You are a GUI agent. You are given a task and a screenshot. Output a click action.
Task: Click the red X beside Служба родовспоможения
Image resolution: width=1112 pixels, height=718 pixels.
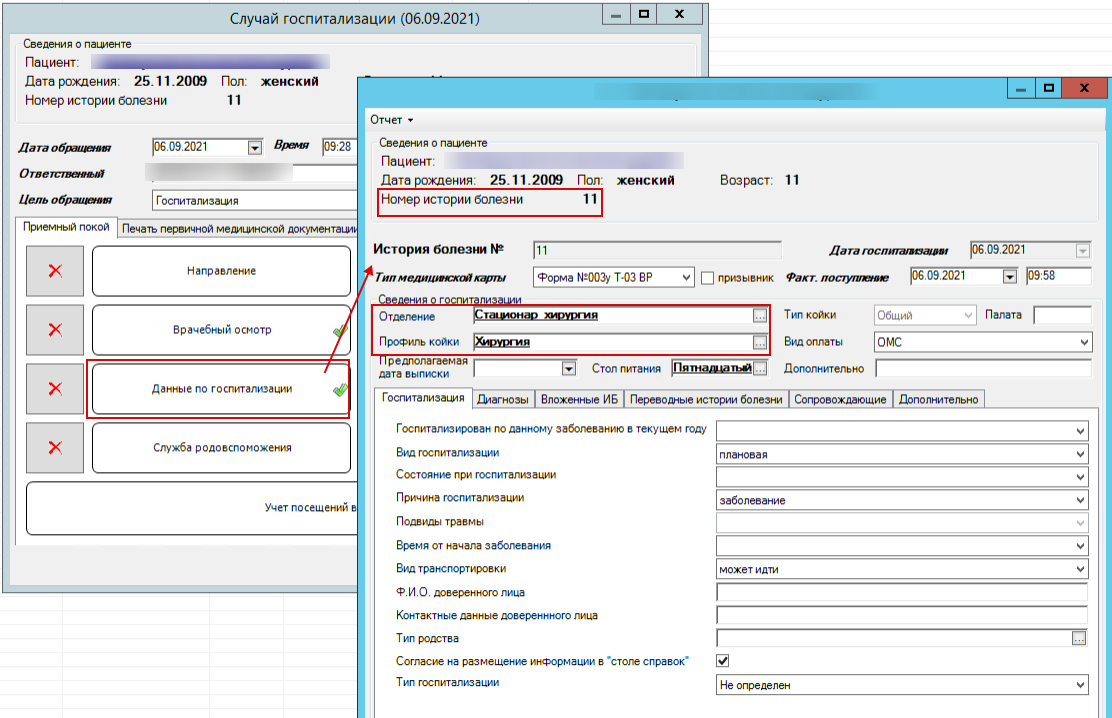[55, 448]
